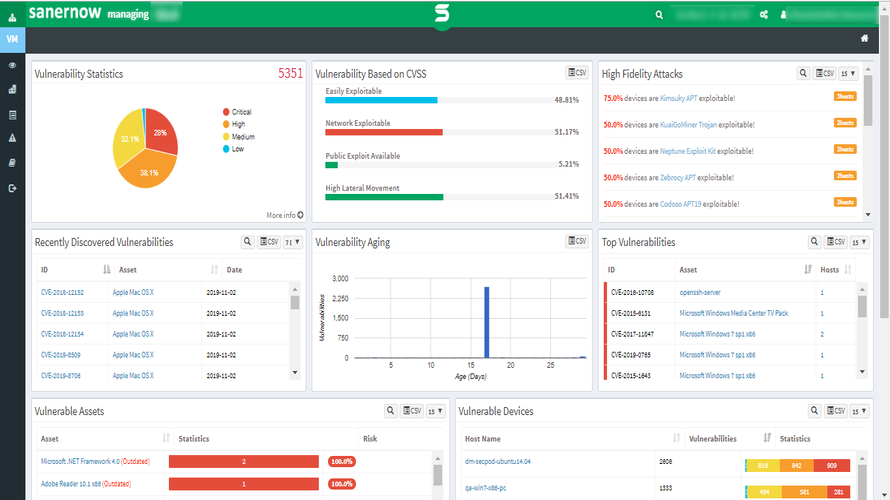The width and height of the screenshot is (890, 500).
Task: Select the VM tab in left sidebar
Action: 12,39
